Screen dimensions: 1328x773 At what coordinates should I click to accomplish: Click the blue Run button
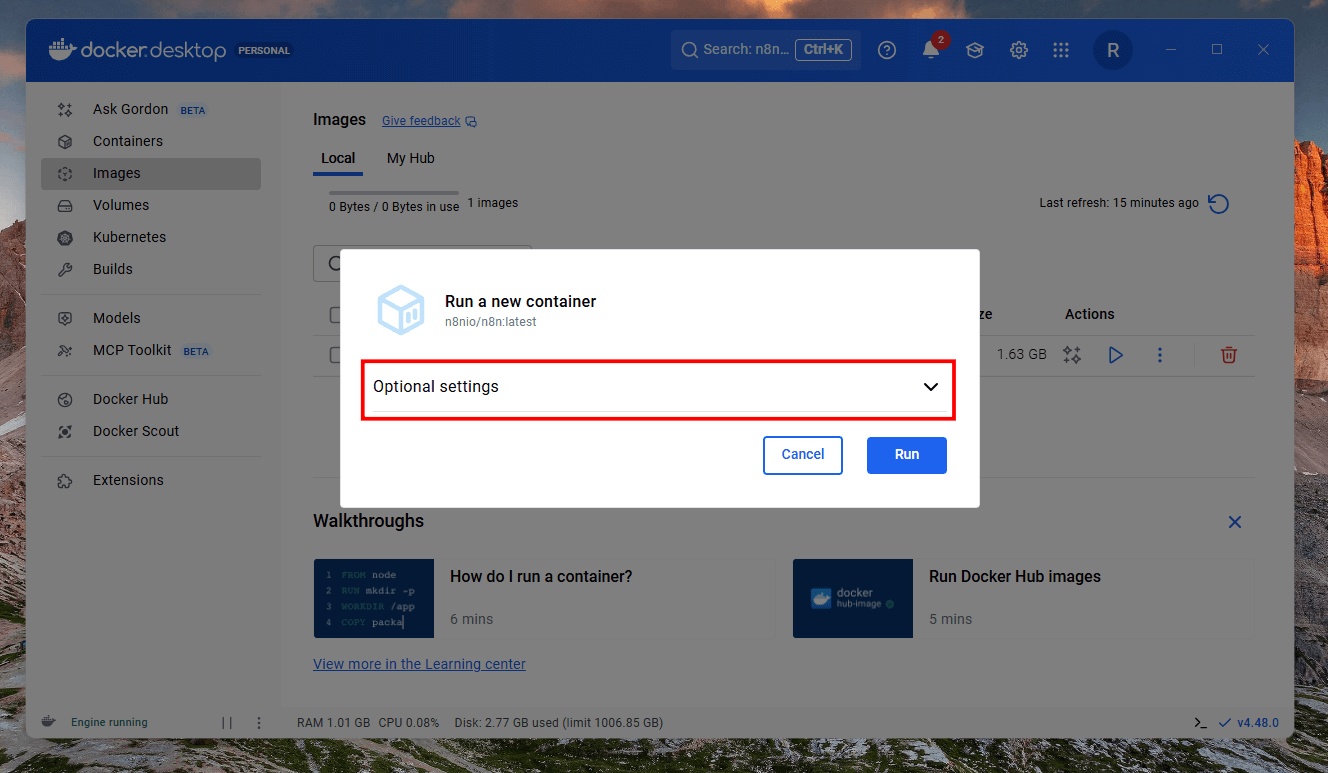907,455
